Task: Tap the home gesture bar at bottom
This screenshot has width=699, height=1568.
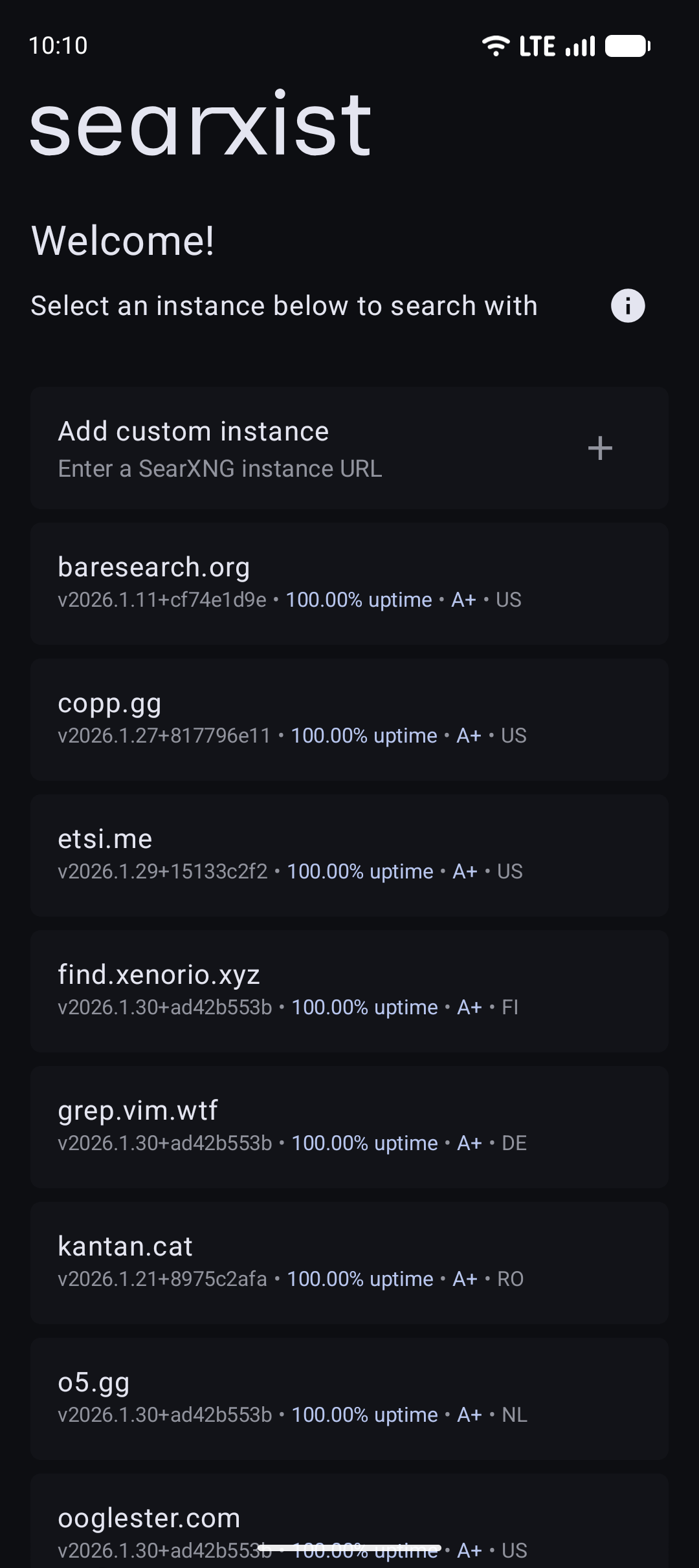Action: [349, 1548]
